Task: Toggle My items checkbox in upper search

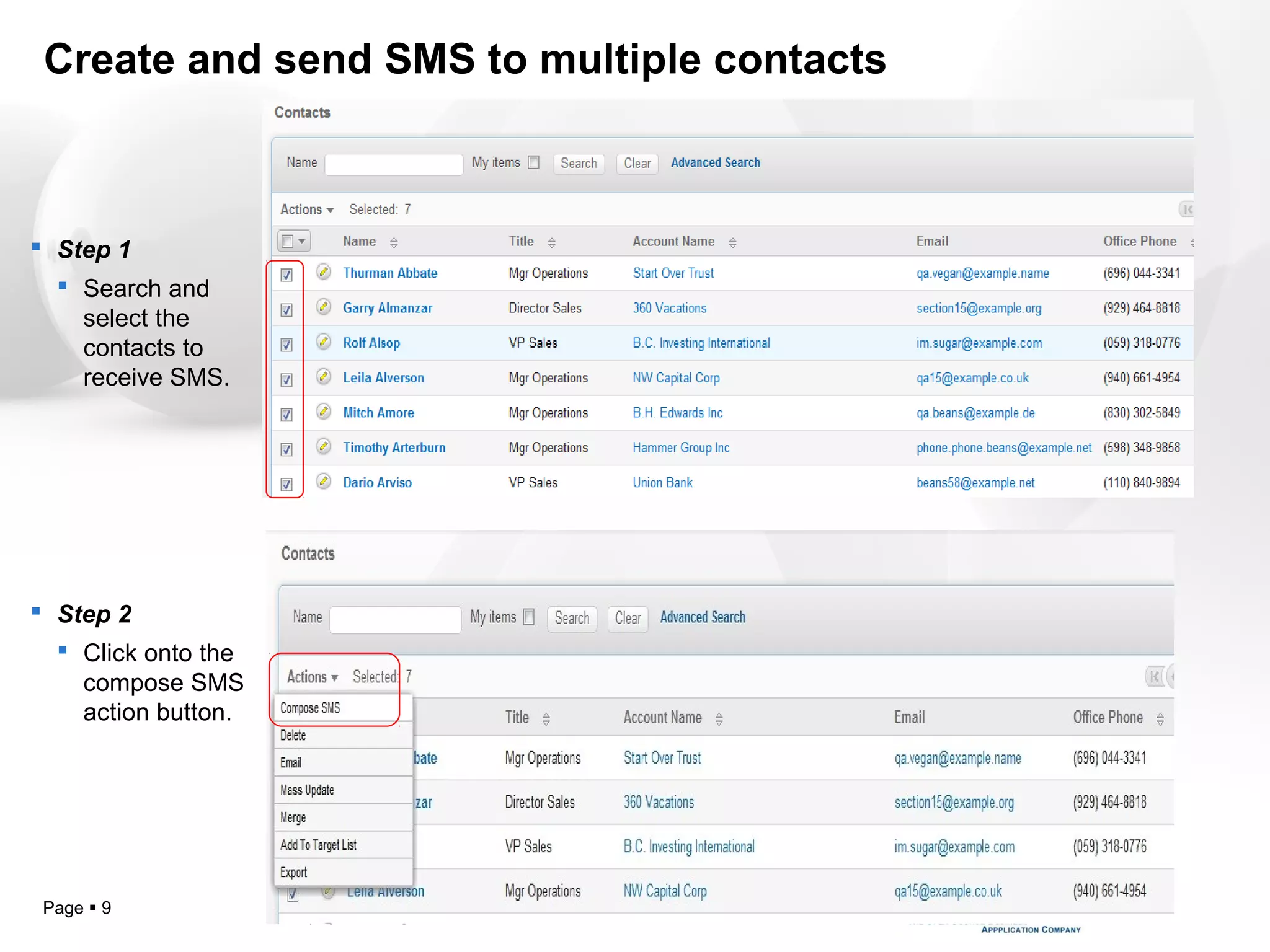Action: [x=533, y=162]
